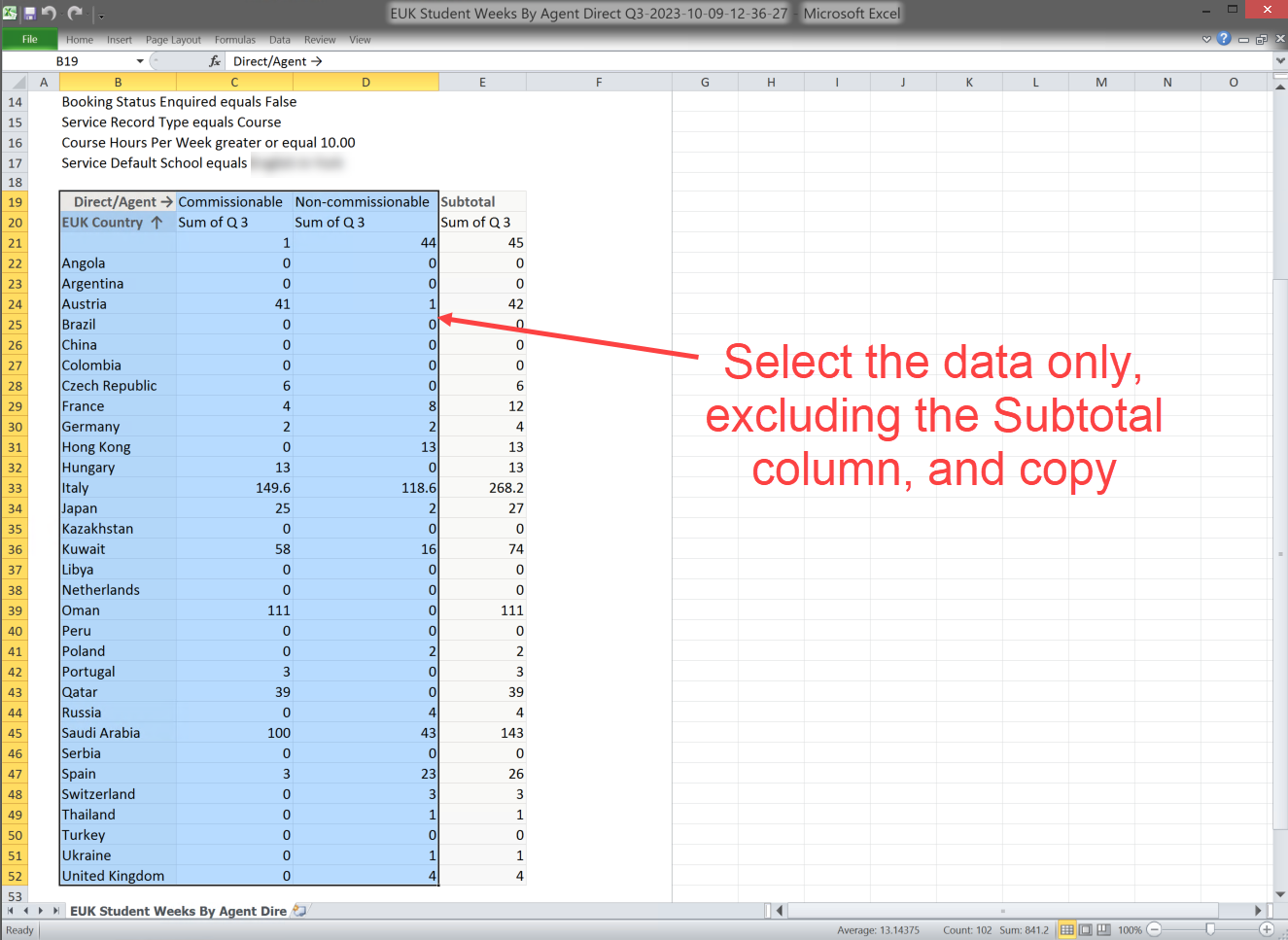Image resolution: width=1288 pixels, height=940 pixels.
Task: Switch to the Insert ribbon tab
Action: 120,40
